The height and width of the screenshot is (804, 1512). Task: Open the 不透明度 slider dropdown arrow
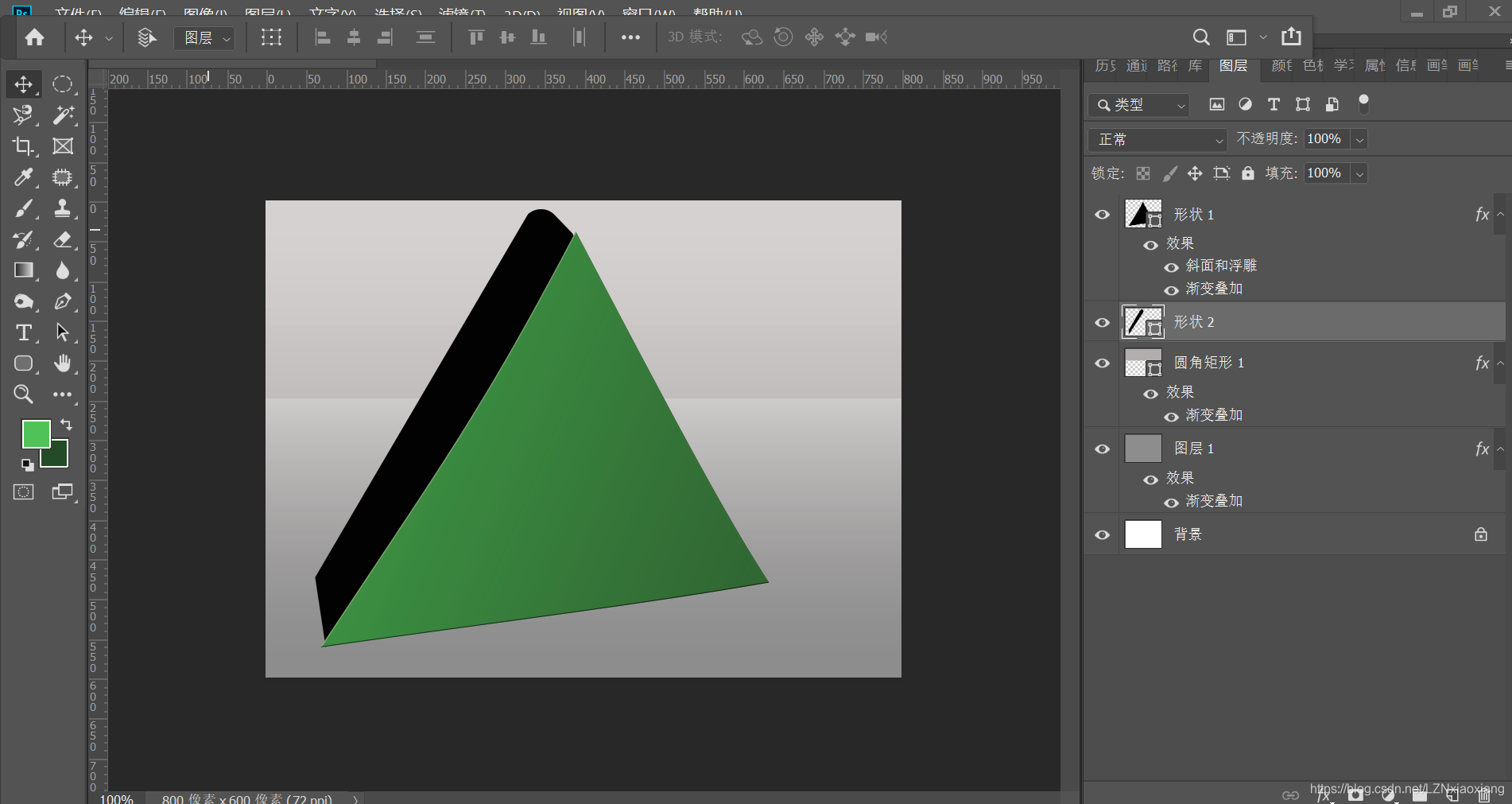click(x=1360, y=140)
